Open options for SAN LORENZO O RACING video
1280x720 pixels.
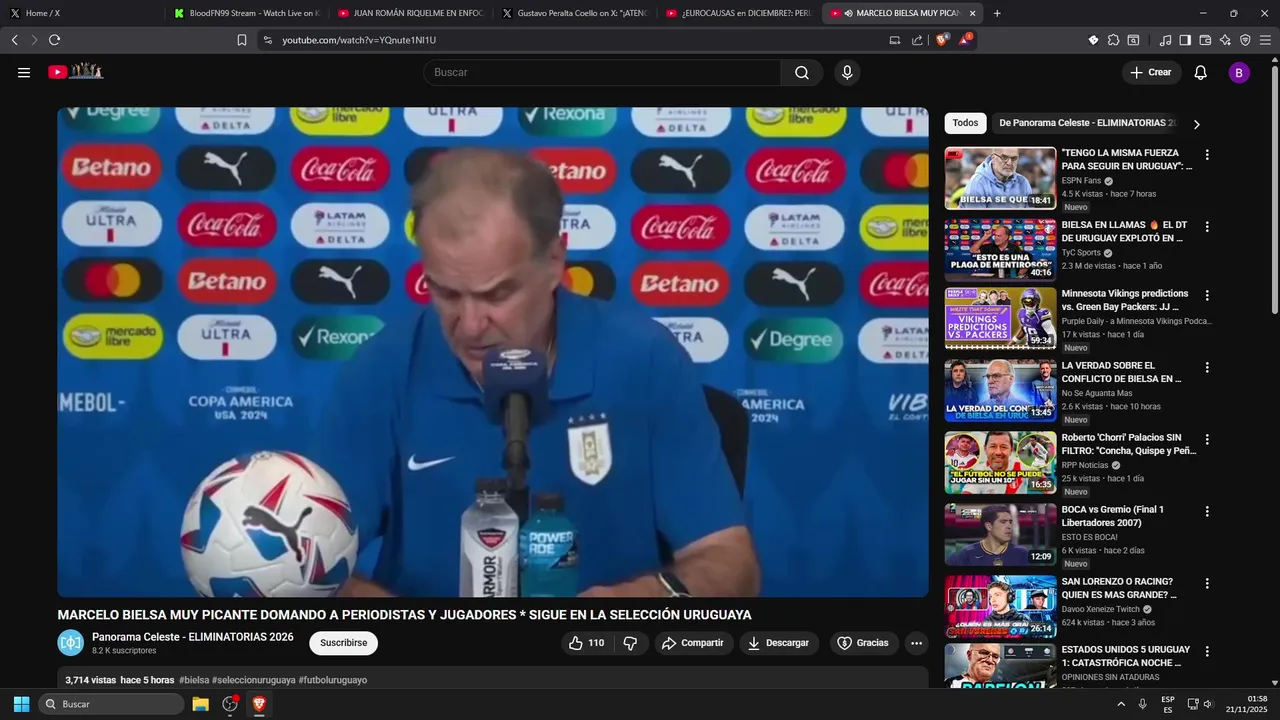[1207, 583]
